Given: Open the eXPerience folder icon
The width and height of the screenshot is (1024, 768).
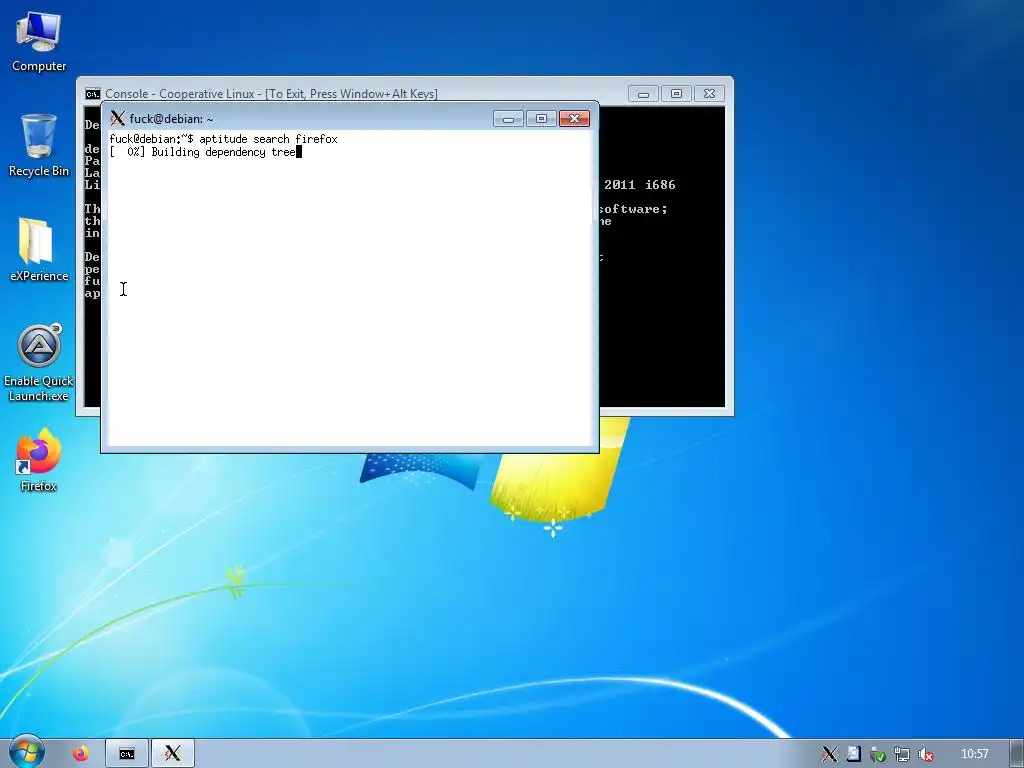Looking at the screenshot, I should coord(39,249).
